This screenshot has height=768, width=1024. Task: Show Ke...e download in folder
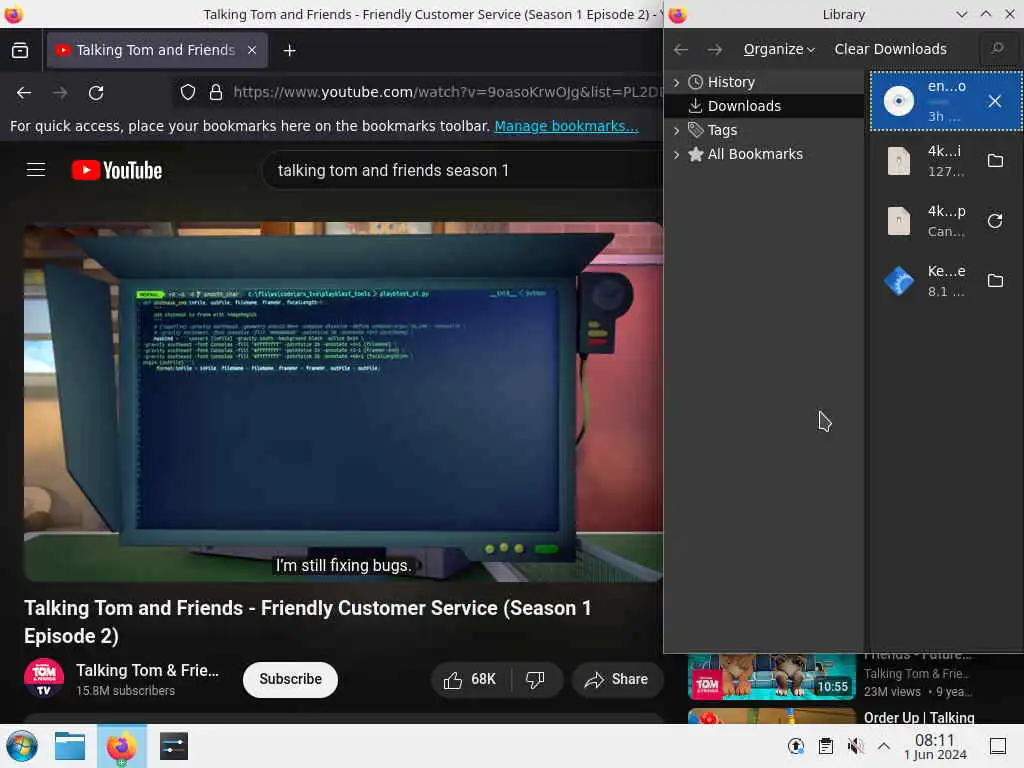coord(995,281)
